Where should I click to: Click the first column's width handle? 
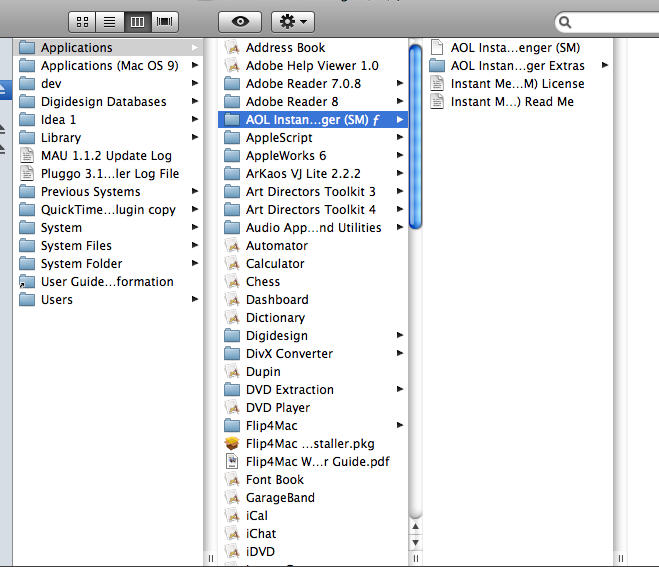click(211, 558)
